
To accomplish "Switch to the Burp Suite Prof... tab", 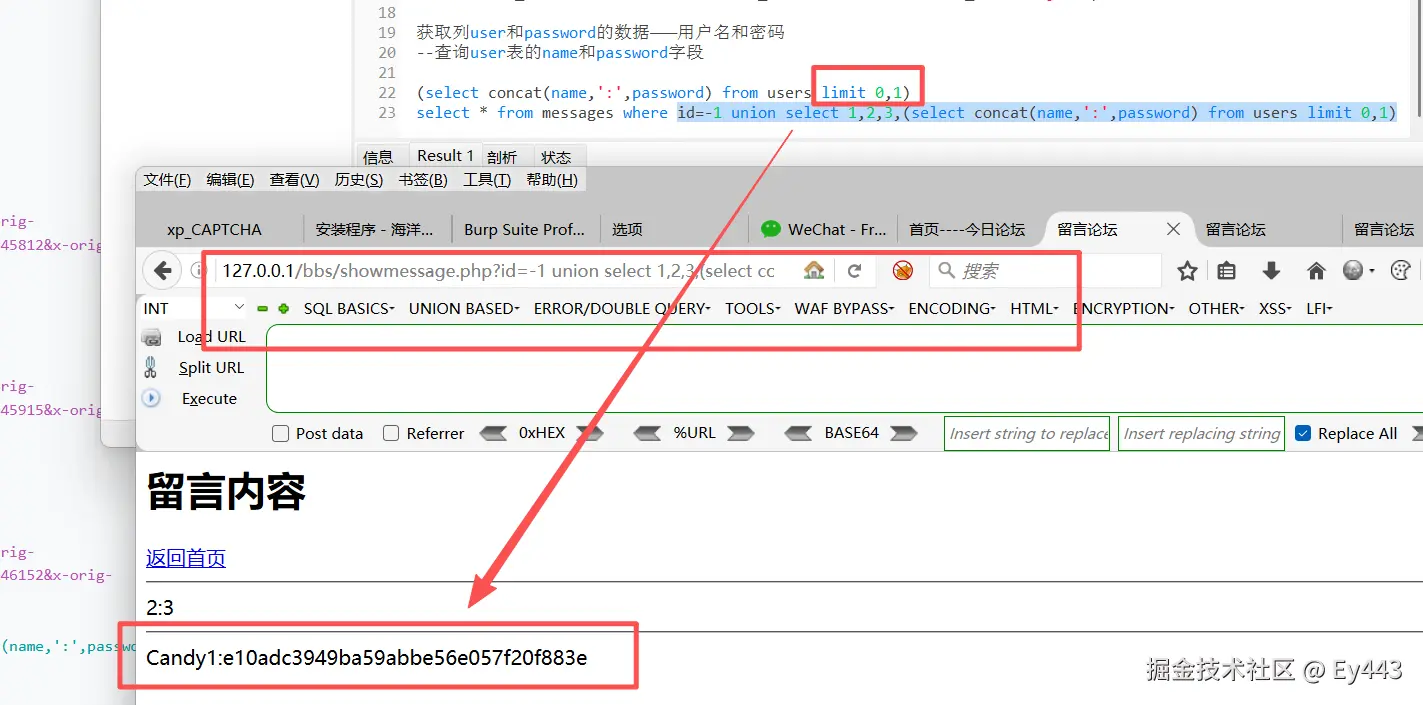I will pyautogui.click(x=525, y=229).
